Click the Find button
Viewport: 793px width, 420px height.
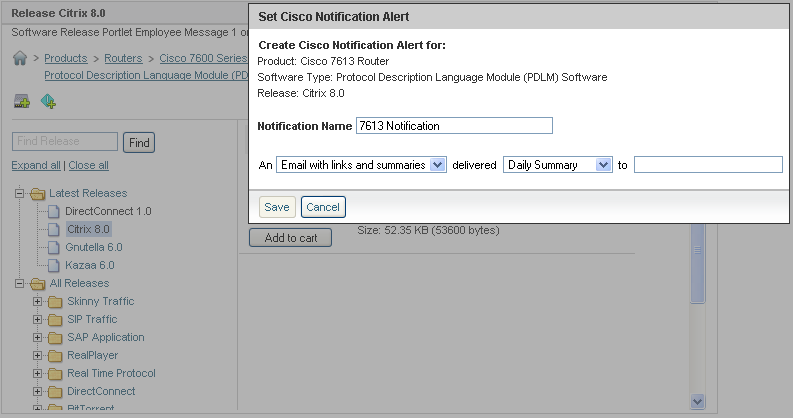(139, 143)
